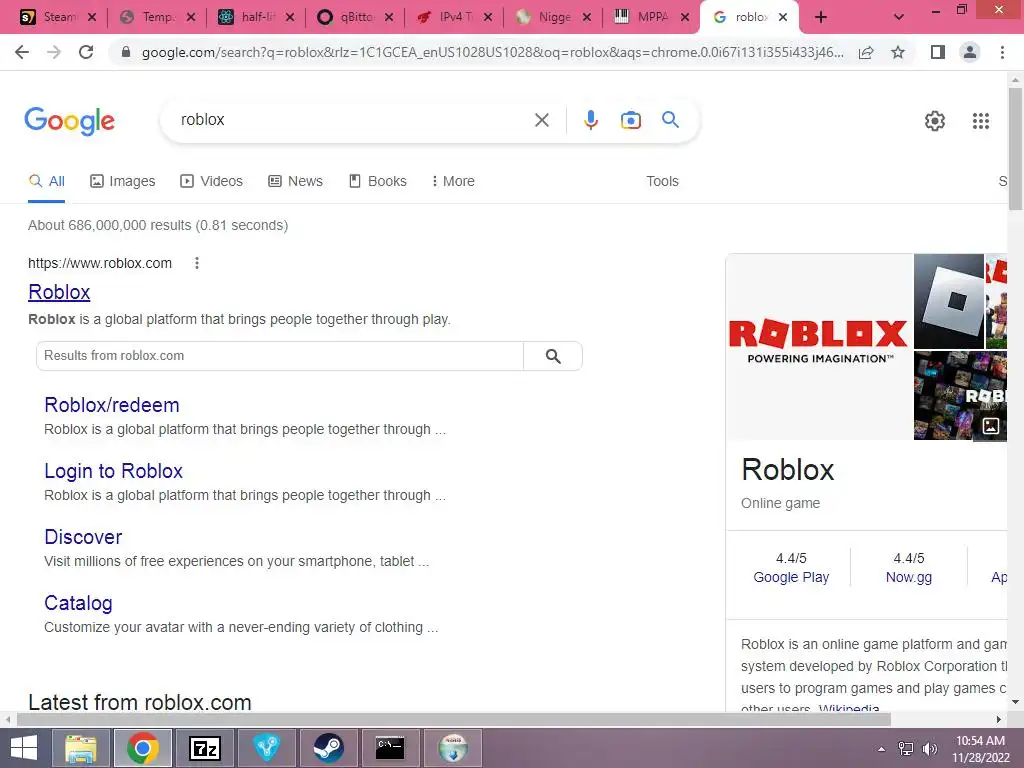
Task: Share this page via address bar icon
Action: (866, 52)
